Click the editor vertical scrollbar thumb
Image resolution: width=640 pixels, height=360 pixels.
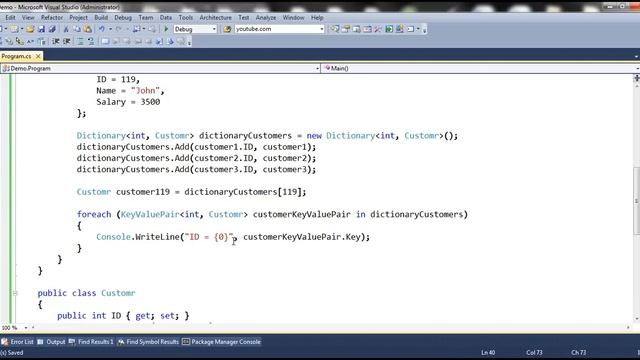[x=636, y=201]
